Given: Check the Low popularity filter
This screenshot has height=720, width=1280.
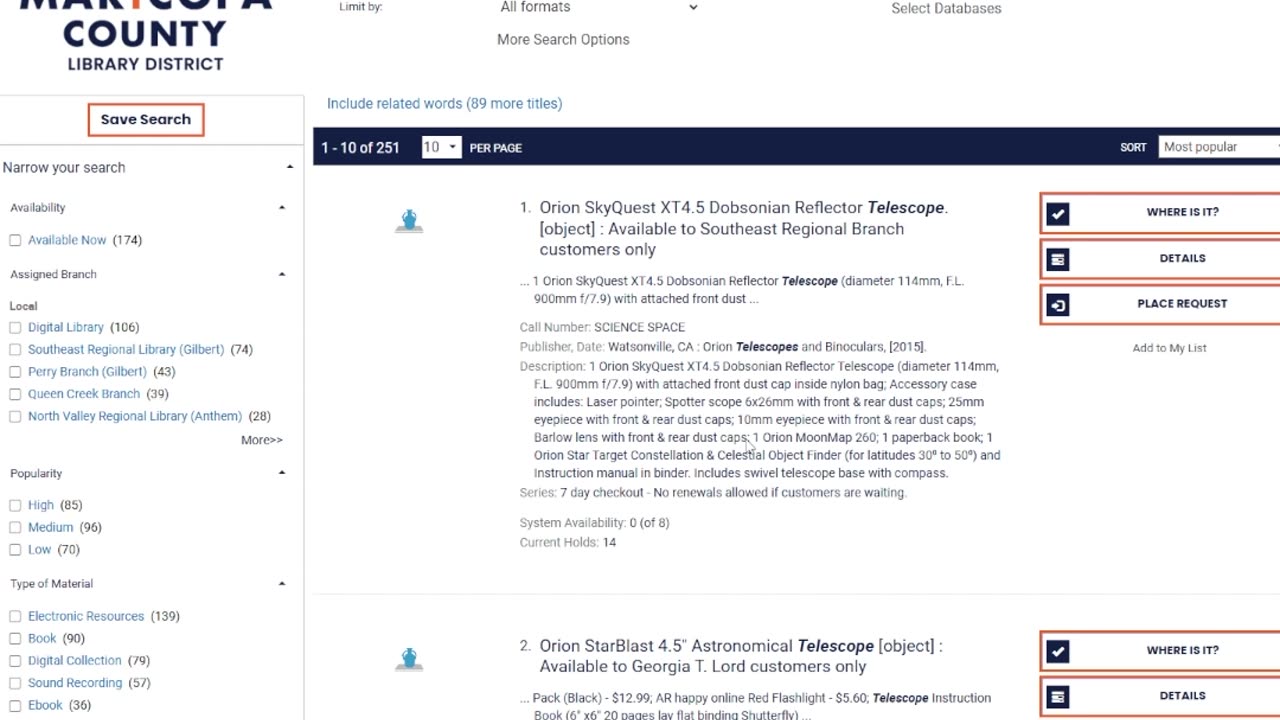Looking at the screenshot, I should click(x=15, y=549).
